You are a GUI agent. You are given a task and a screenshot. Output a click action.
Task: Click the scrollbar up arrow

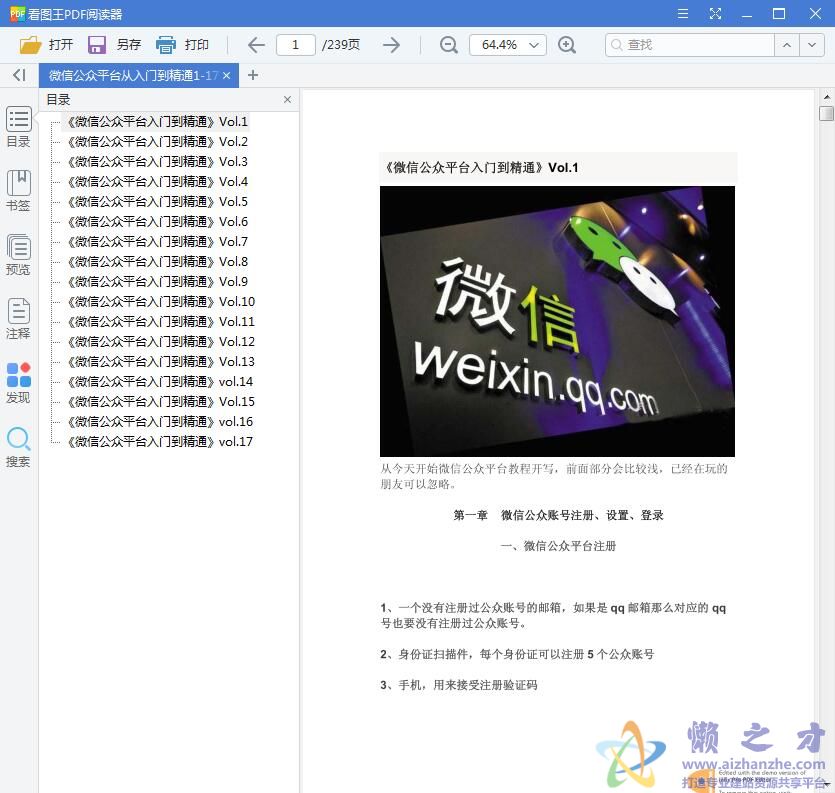tap(826, 96)
